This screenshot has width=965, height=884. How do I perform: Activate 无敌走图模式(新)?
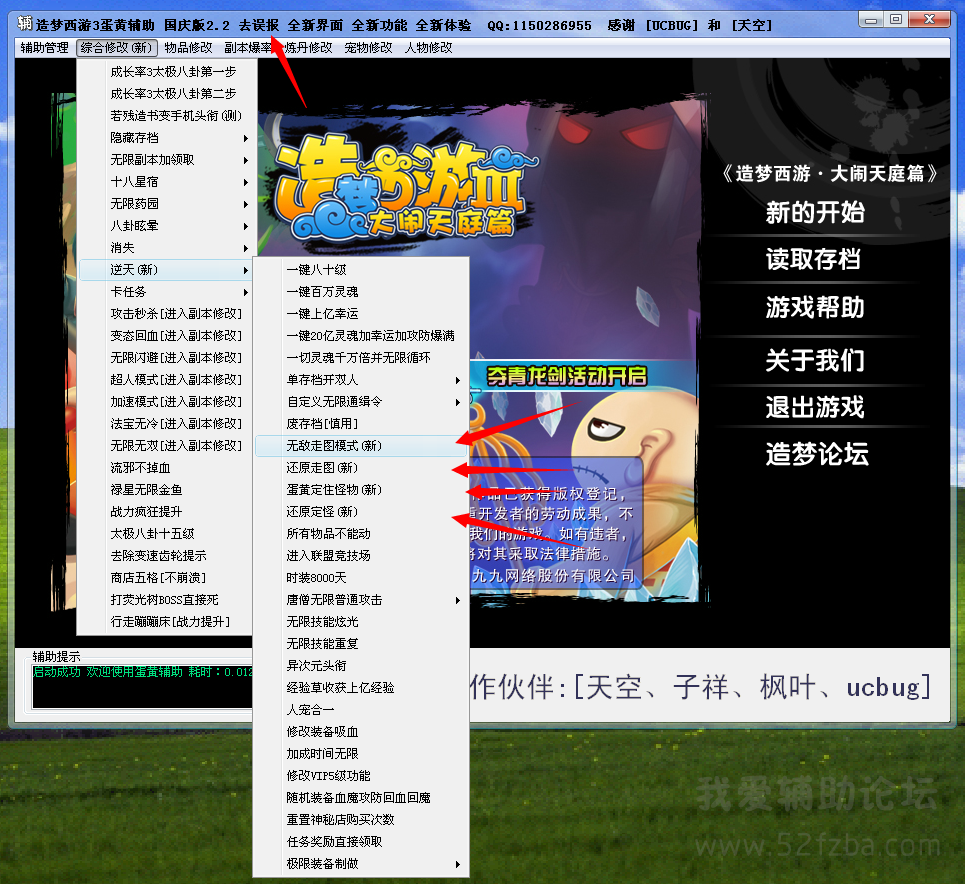pos(361,446)
